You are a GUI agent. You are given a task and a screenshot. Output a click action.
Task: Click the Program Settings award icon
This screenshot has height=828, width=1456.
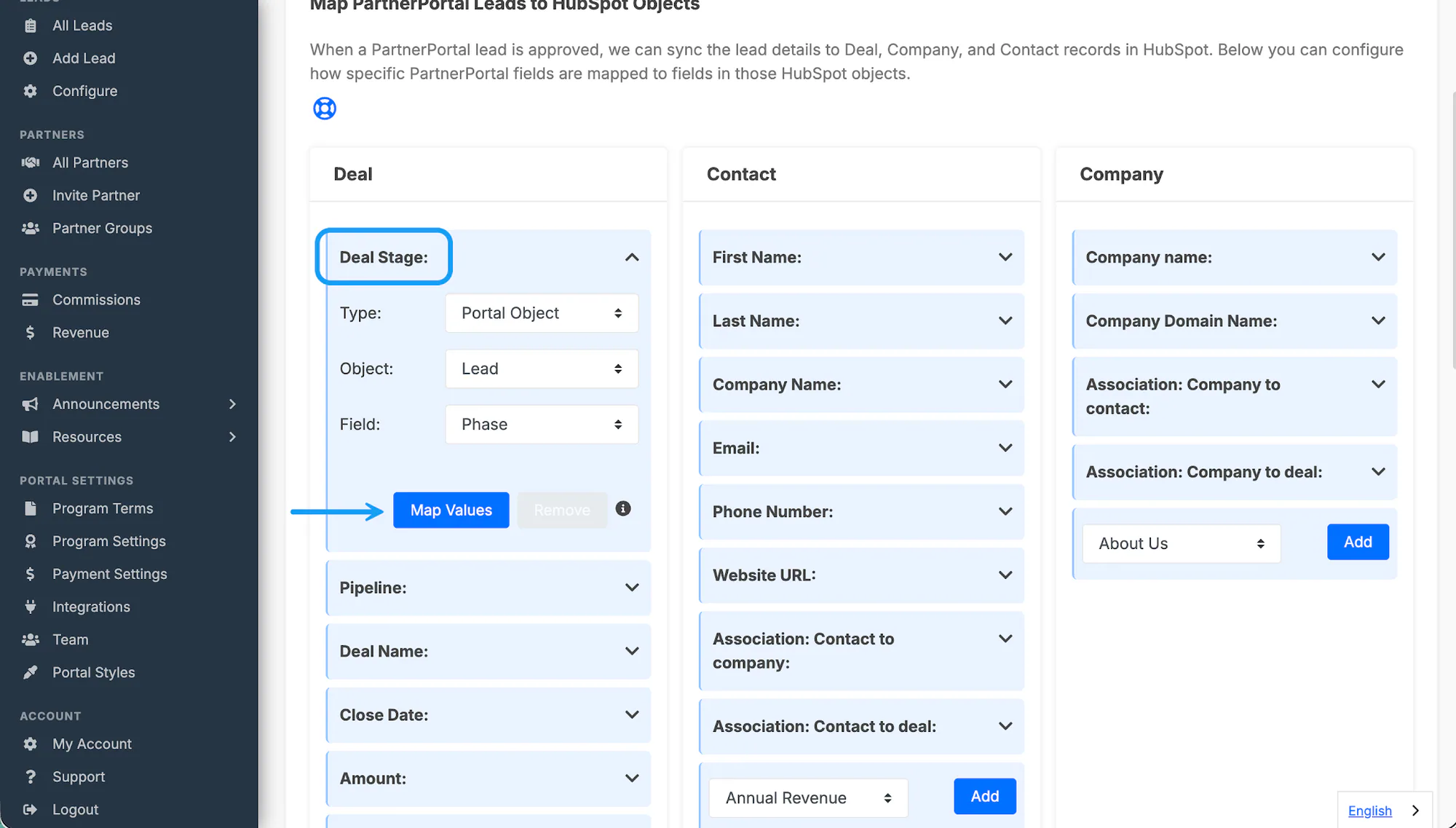pos(30,541)
